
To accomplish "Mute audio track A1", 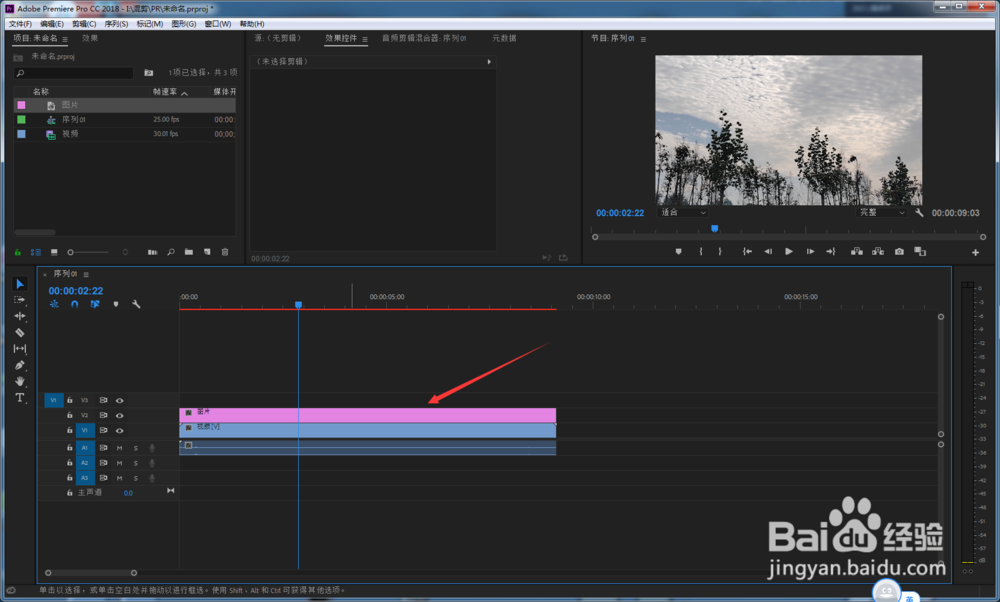I will point(119,448).
